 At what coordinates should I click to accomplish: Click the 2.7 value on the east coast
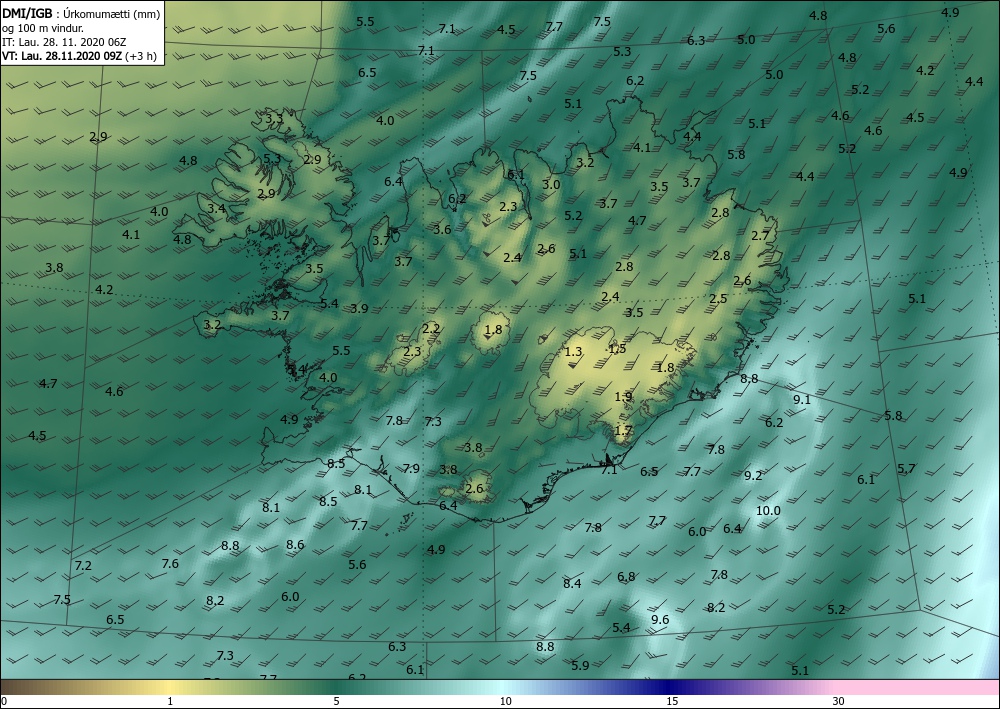(x=760, y=236)
